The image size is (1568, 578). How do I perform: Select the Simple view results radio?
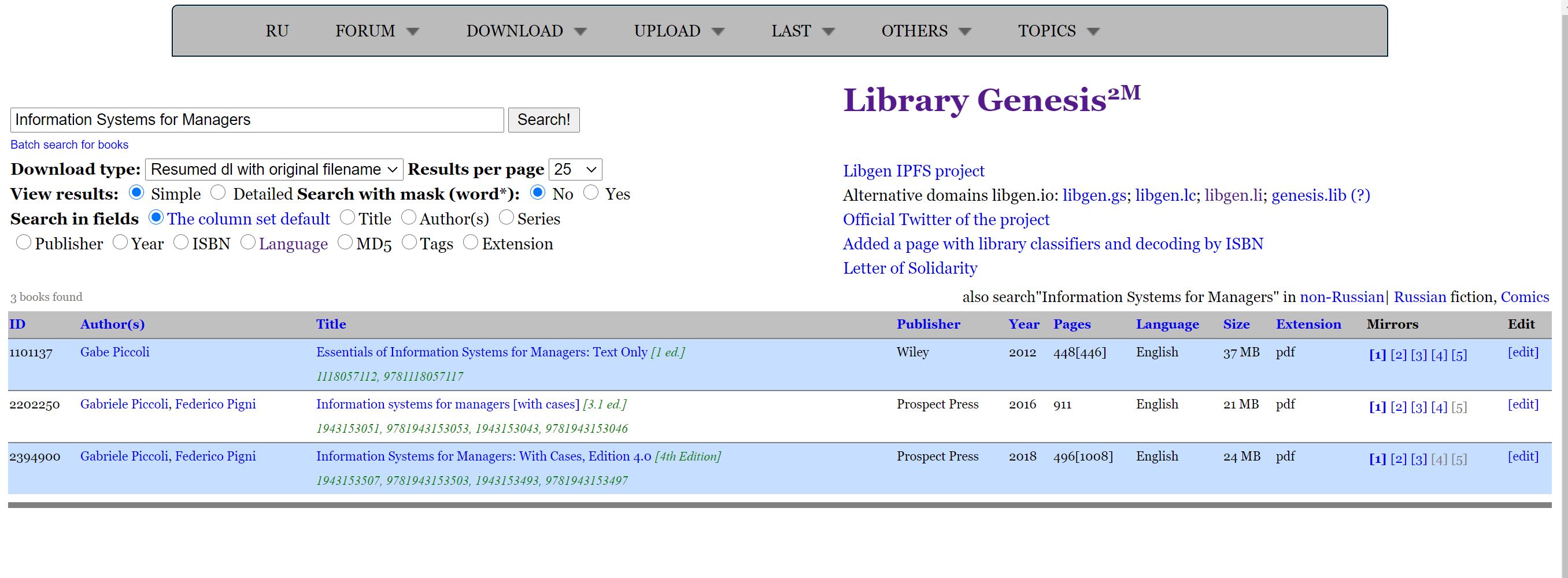[136, 193]
